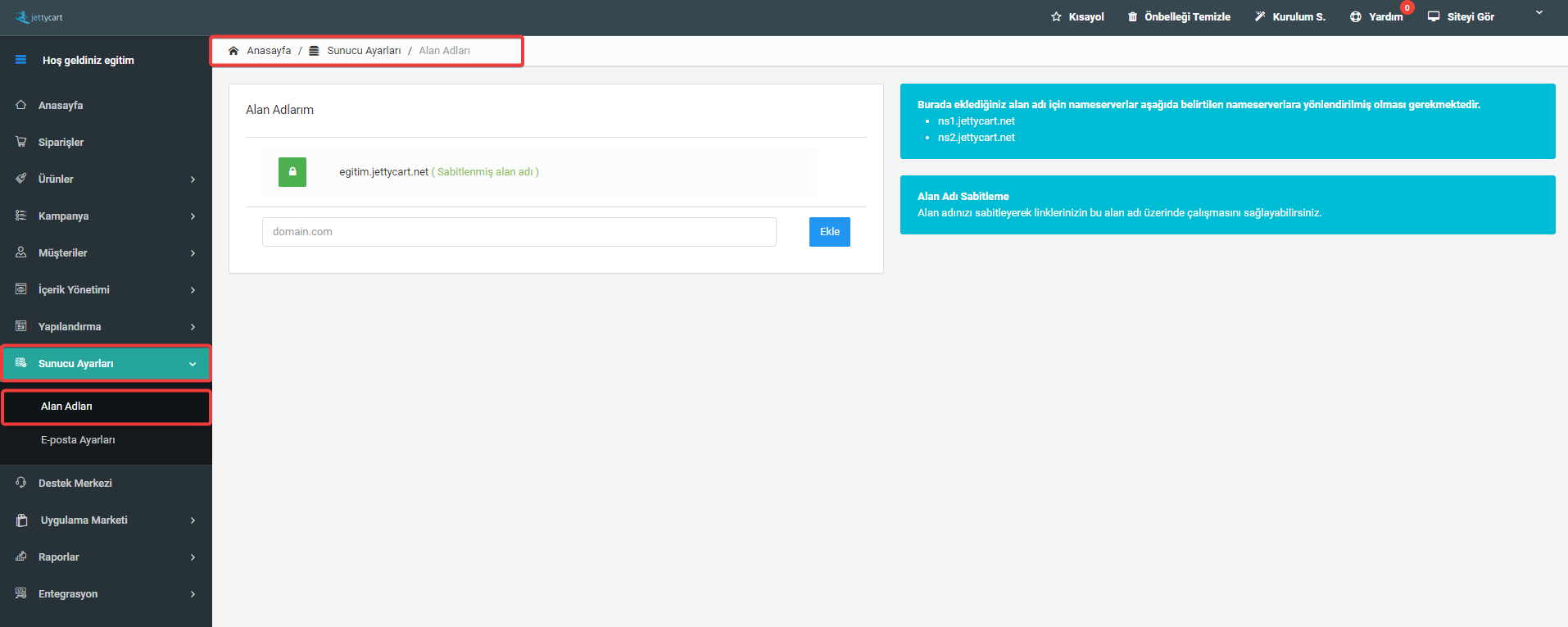Open the top-right user dropdown arrow

pyautogui.click(x=1539, y=12)
